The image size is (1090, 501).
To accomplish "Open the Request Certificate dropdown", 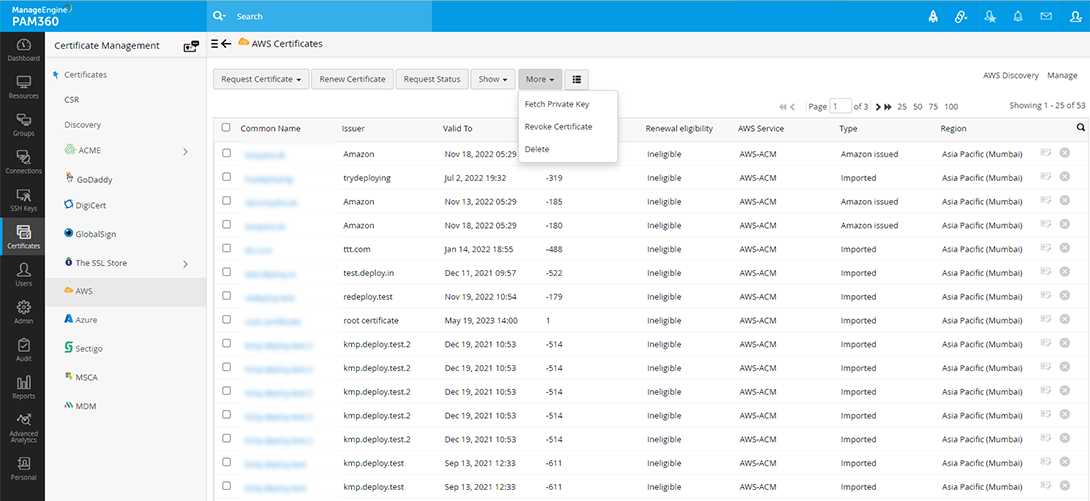I will (261, 79).
